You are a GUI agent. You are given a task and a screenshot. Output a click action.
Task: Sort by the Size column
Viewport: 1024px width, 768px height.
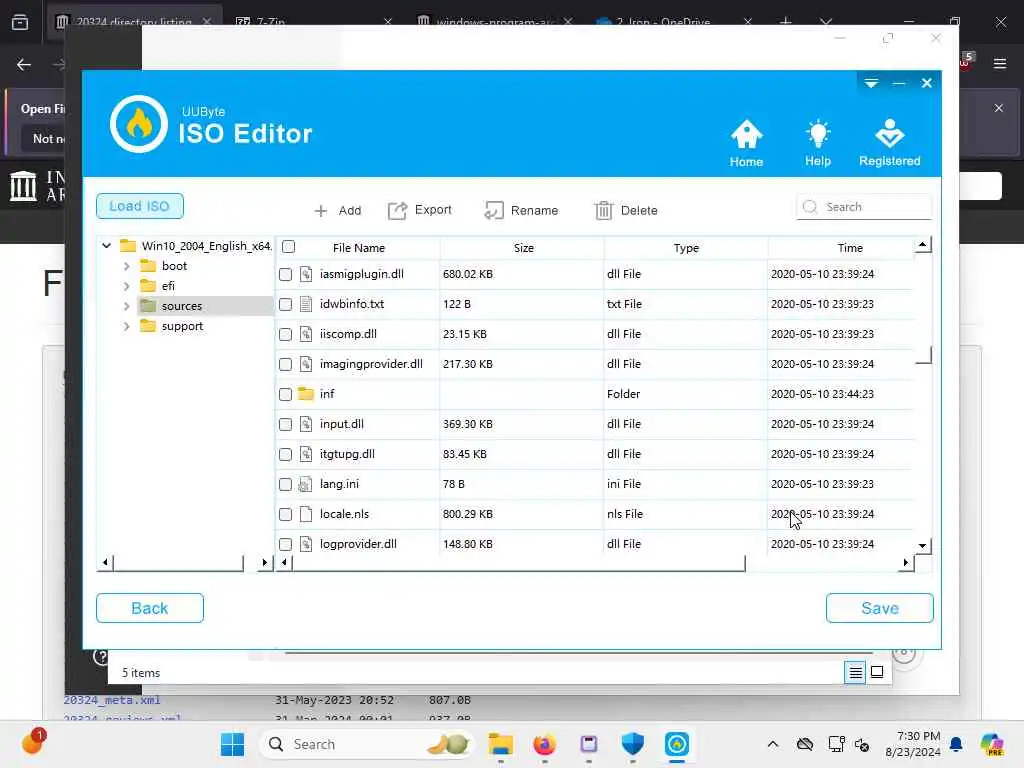523,248
